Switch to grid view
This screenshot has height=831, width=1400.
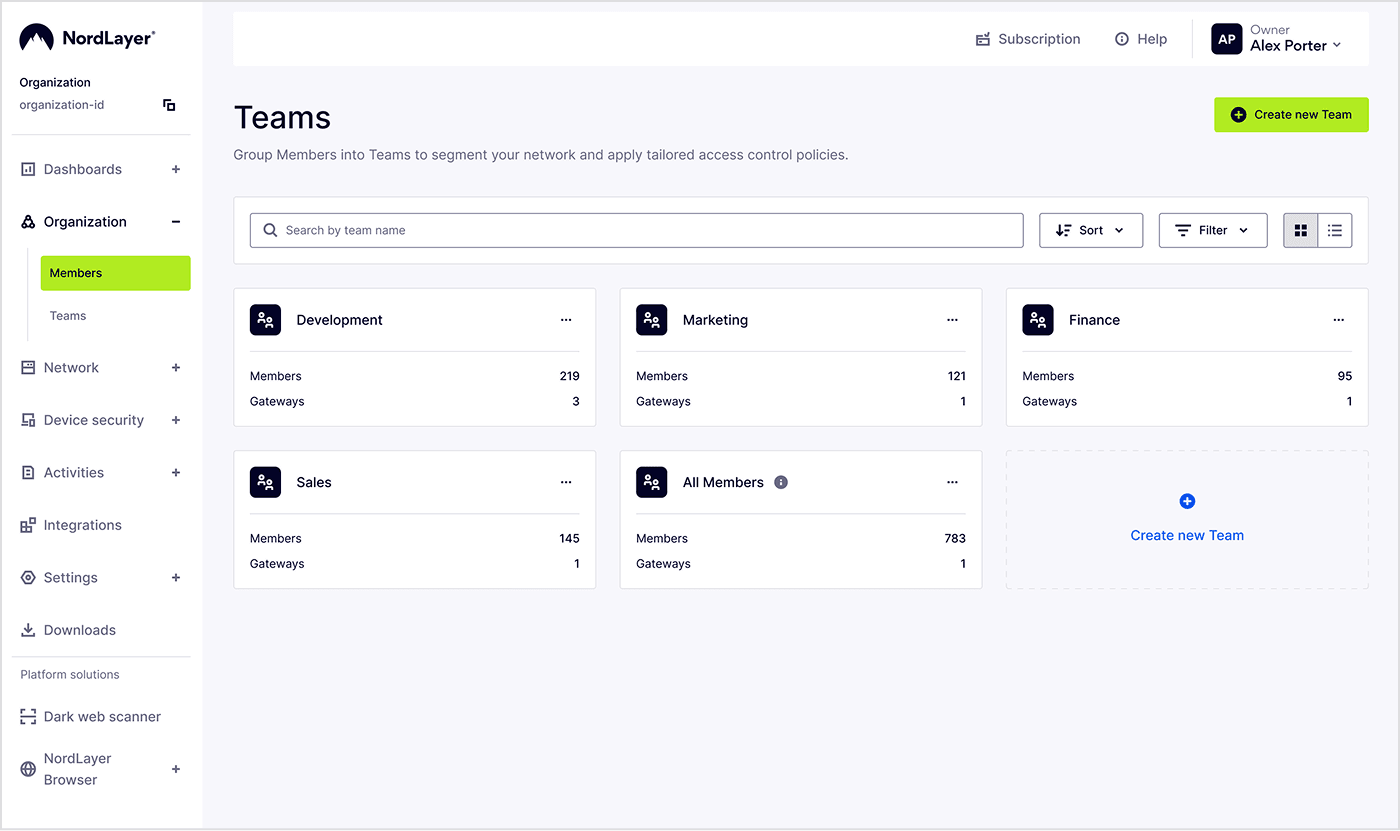click(1301, 230)
